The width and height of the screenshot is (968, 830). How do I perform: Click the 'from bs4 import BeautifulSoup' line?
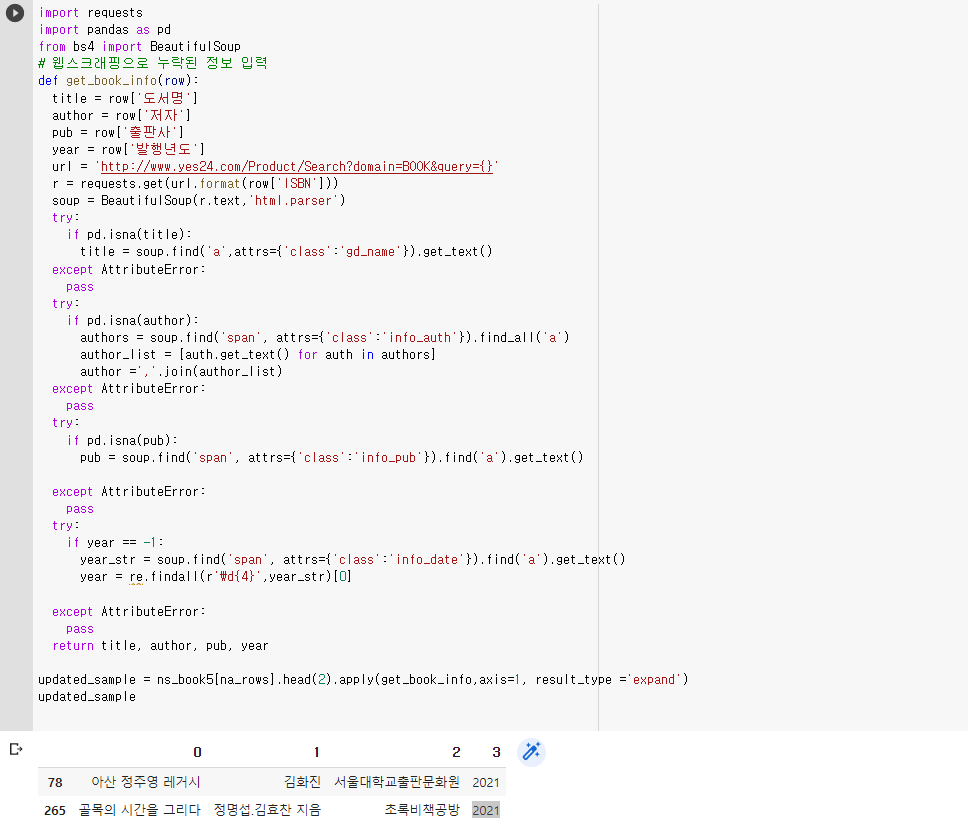click(x=140, y=47)
